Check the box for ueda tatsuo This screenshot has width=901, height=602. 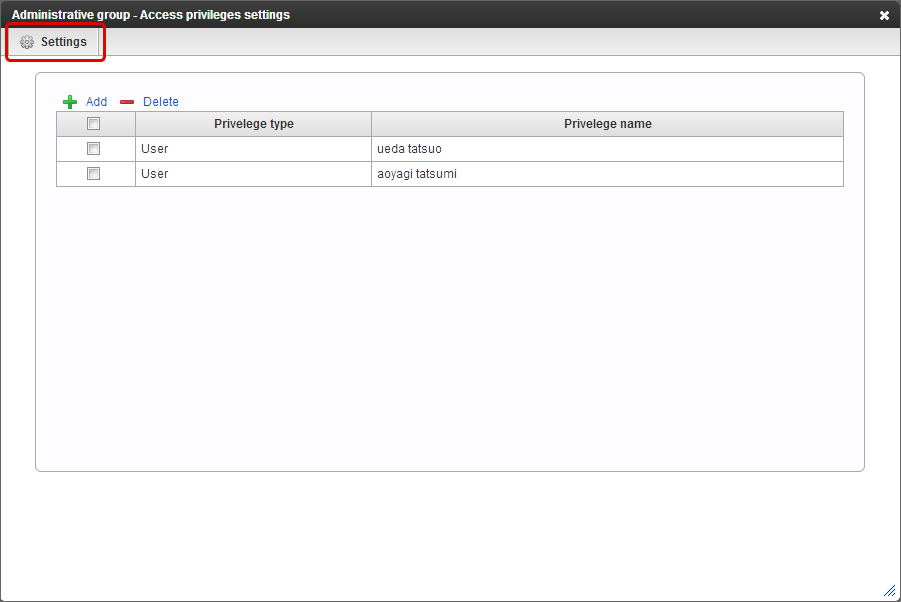(x=93, y=149)
